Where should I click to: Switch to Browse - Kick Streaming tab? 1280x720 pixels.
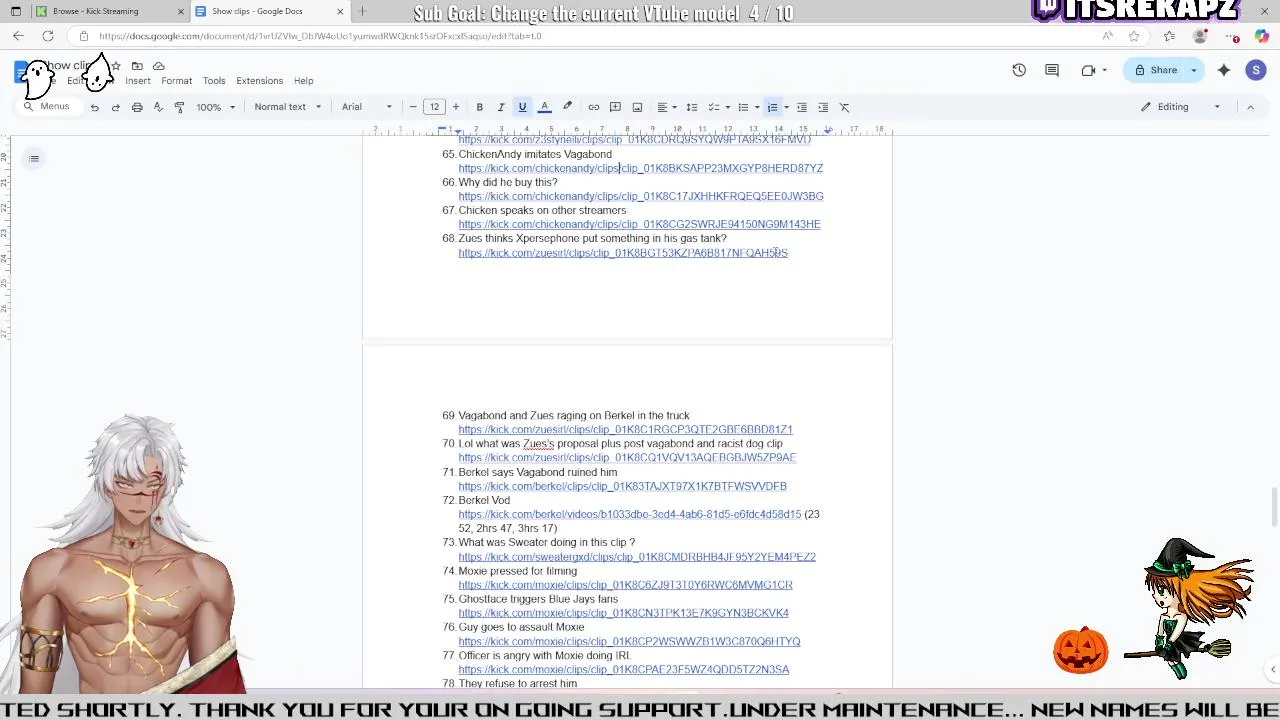(x=95, y=11)
